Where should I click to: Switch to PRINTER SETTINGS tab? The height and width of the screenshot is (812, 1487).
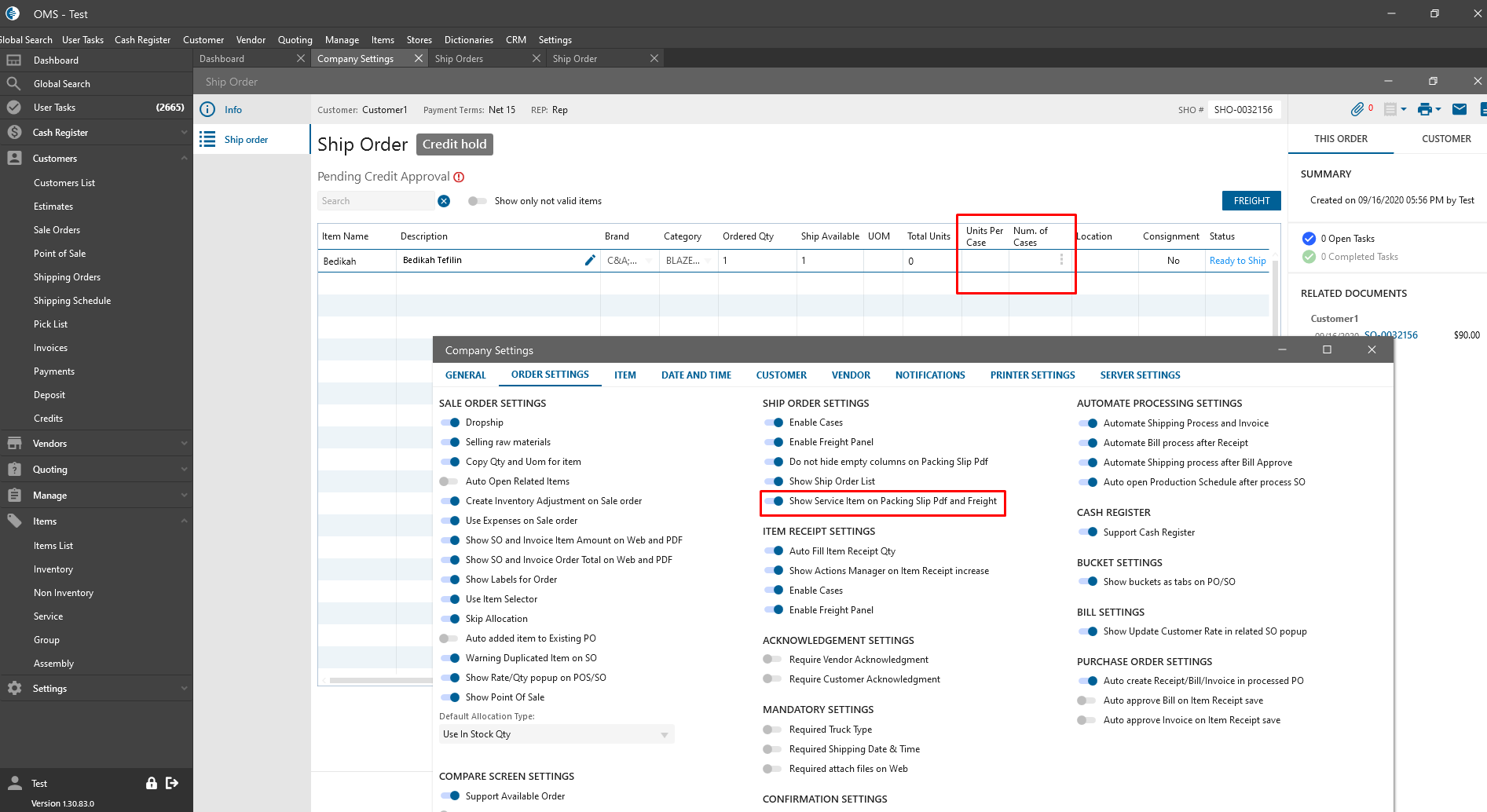tap(1032, 375)
